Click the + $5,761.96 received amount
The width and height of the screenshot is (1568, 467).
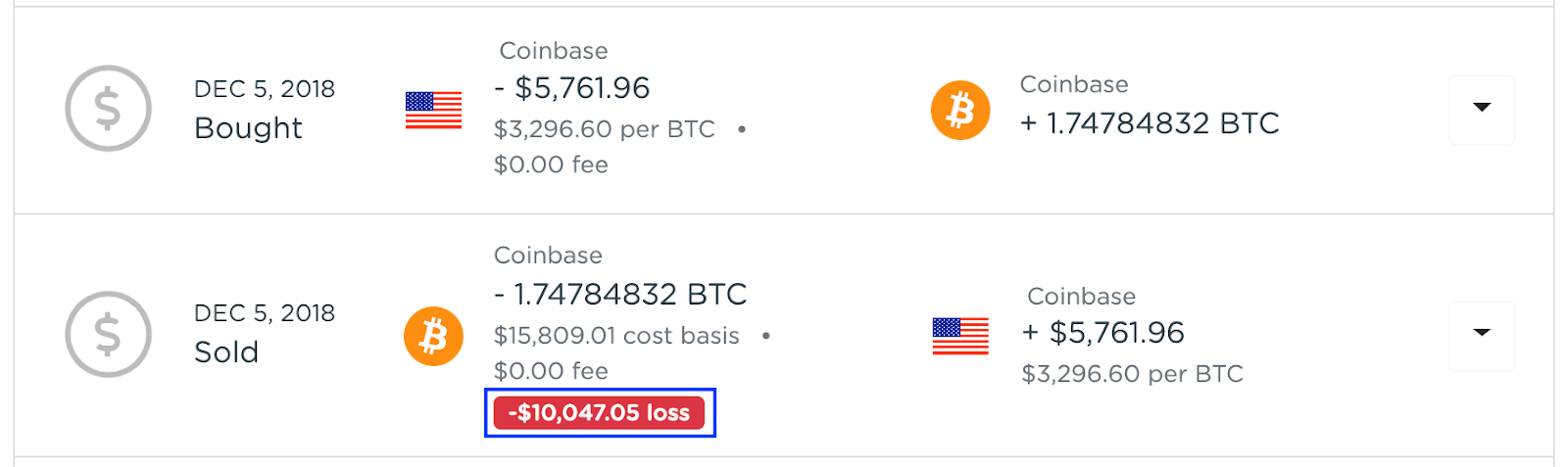click(1102, 333)
